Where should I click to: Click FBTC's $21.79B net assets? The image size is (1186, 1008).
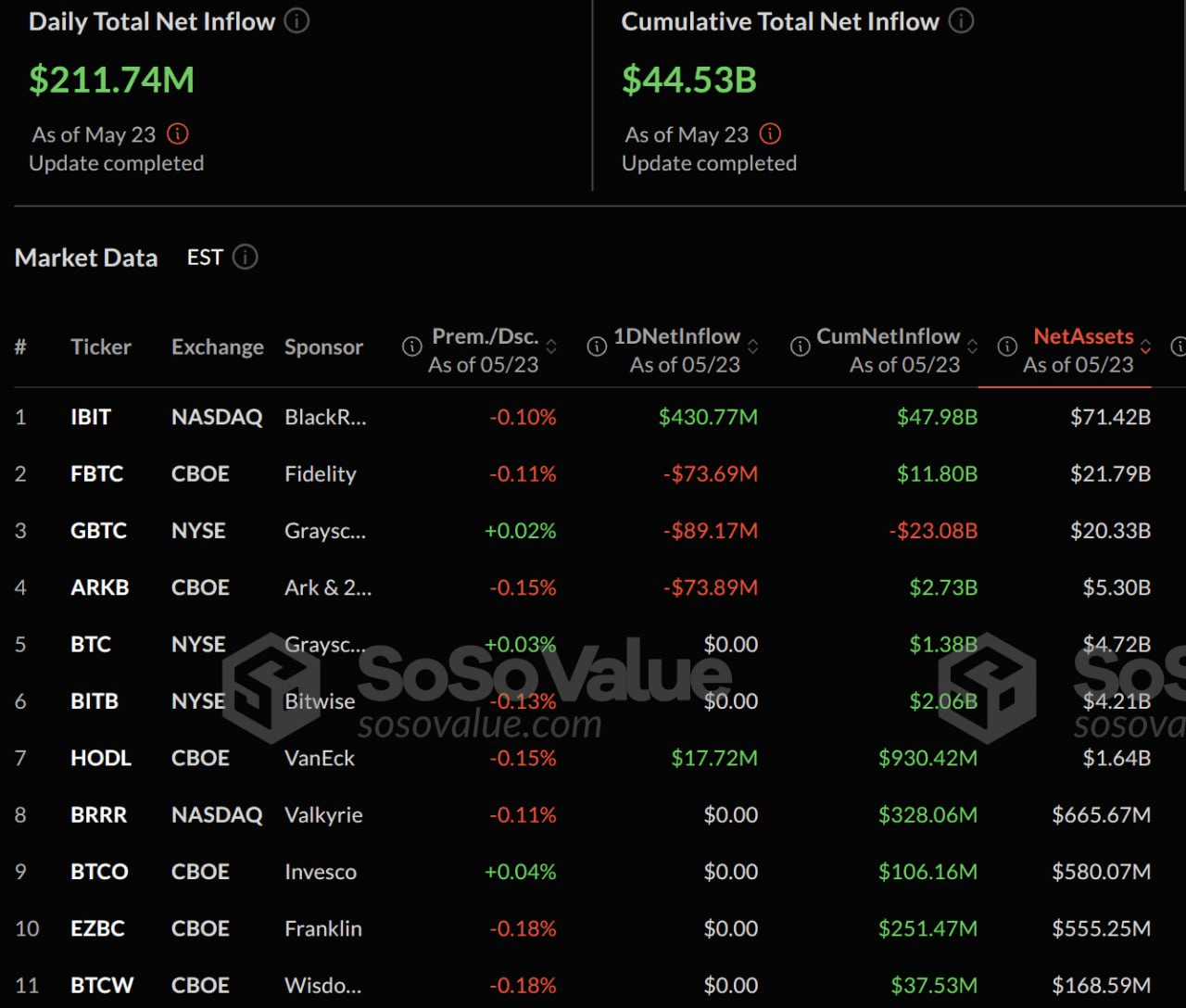1110,474
